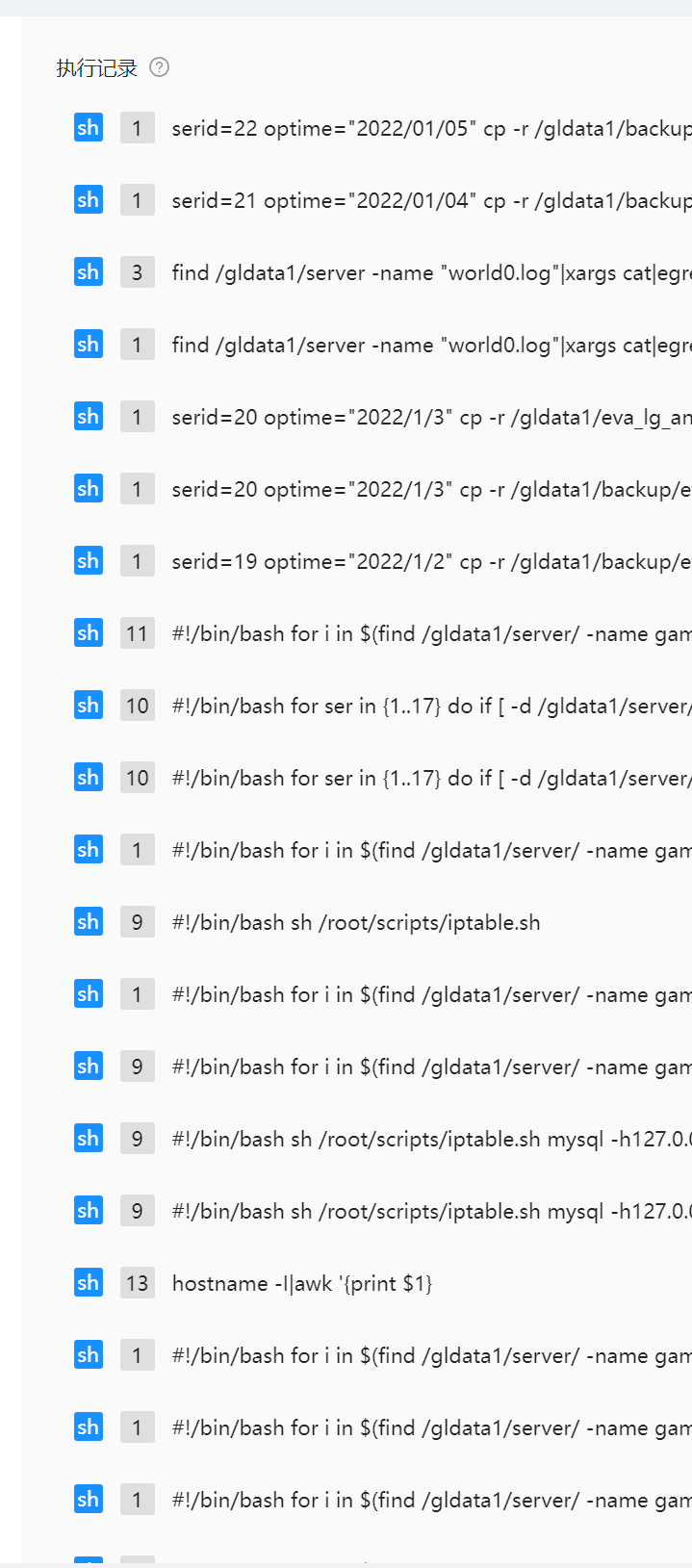The width and height of the screenshot is (692, 1568).
Task: Select the 'for i in $(find' script with count 9
Action: point(431,1067)
